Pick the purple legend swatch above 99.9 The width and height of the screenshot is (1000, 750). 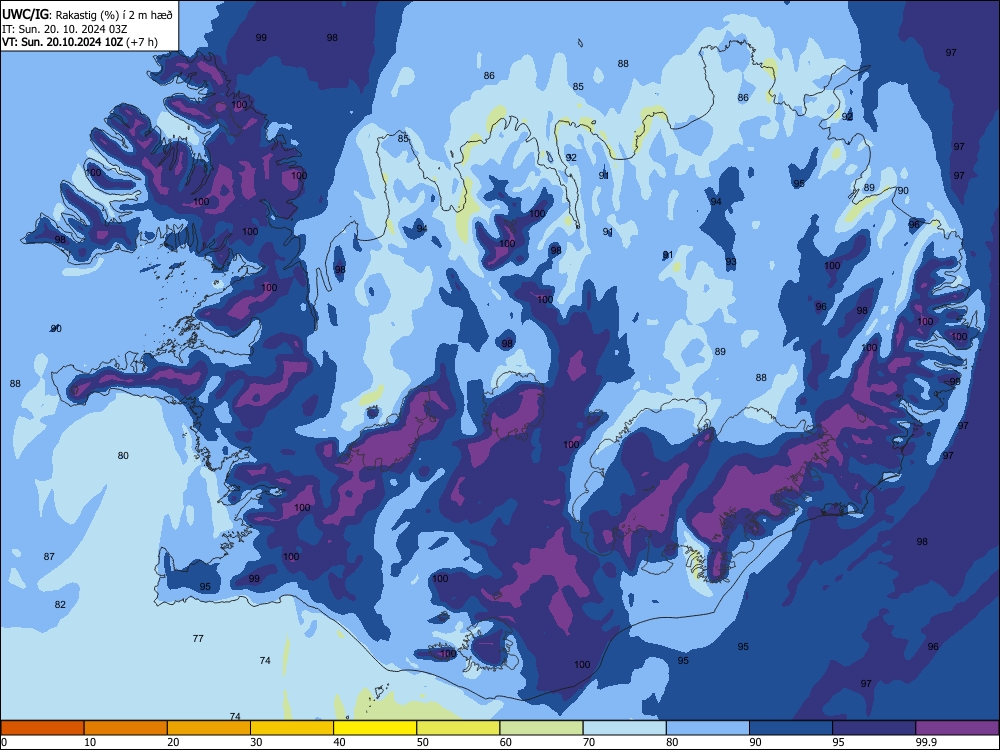957,728
